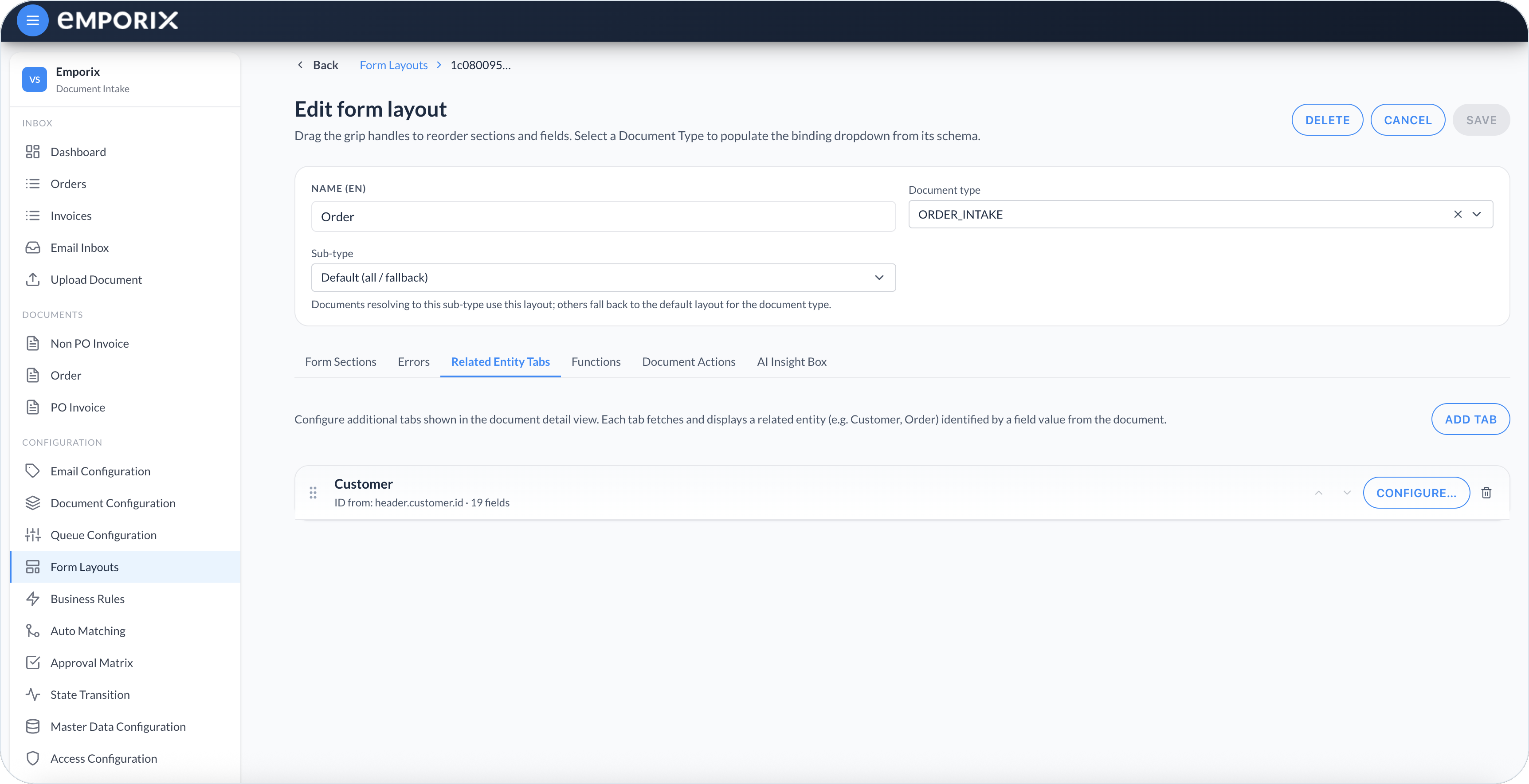1529x784 pixels.
Task: Open the Document Actions tab
Action: 689,361
